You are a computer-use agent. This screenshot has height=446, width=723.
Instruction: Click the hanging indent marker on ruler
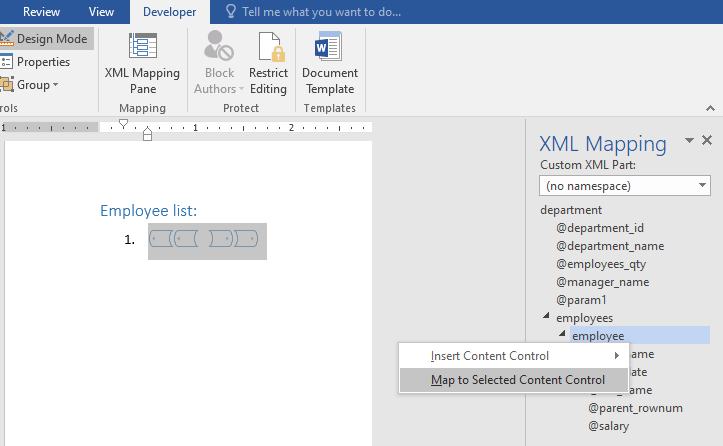point(147,131)
